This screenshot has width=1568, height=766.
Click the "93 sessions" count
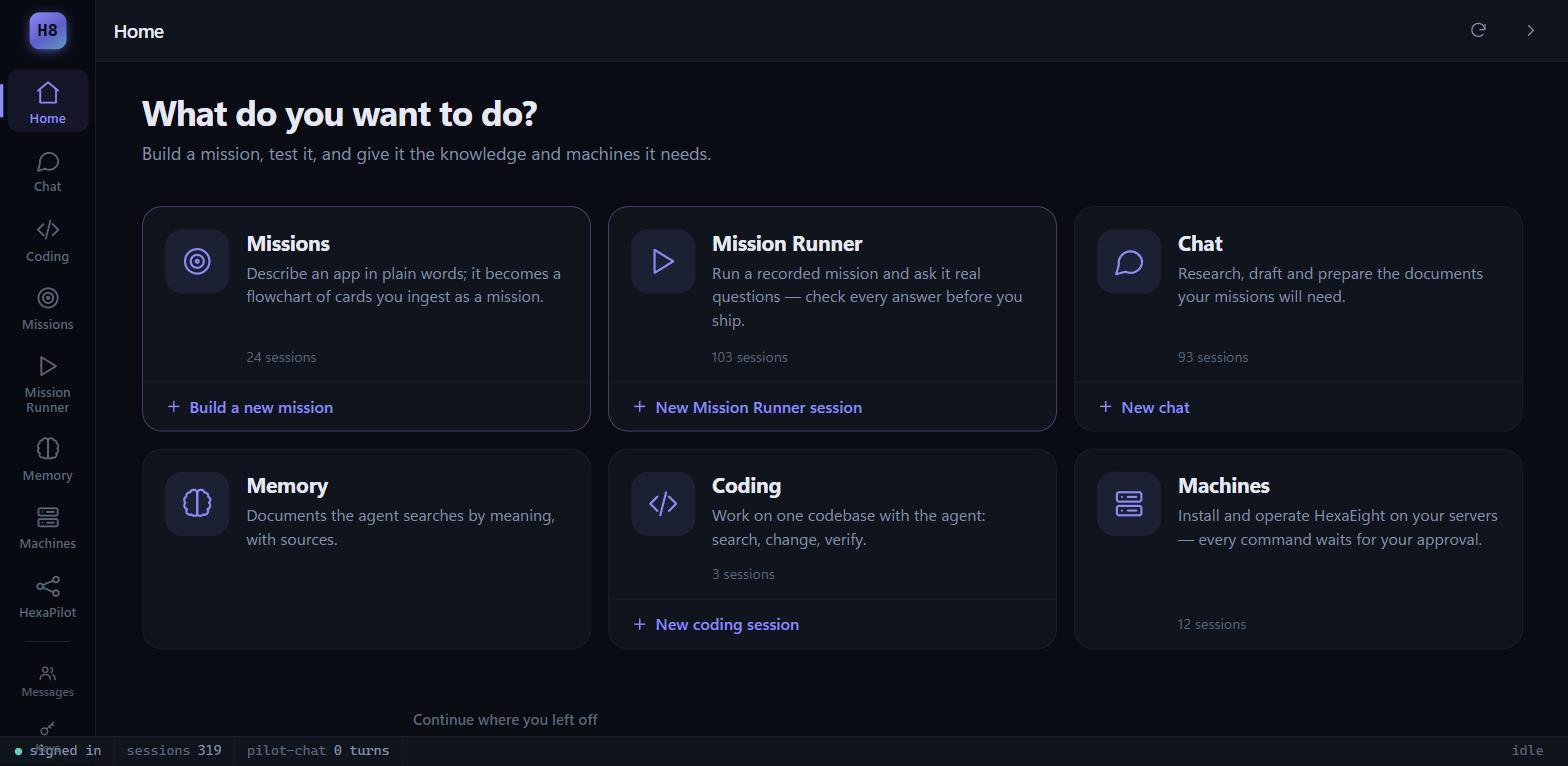point(1213,357)
